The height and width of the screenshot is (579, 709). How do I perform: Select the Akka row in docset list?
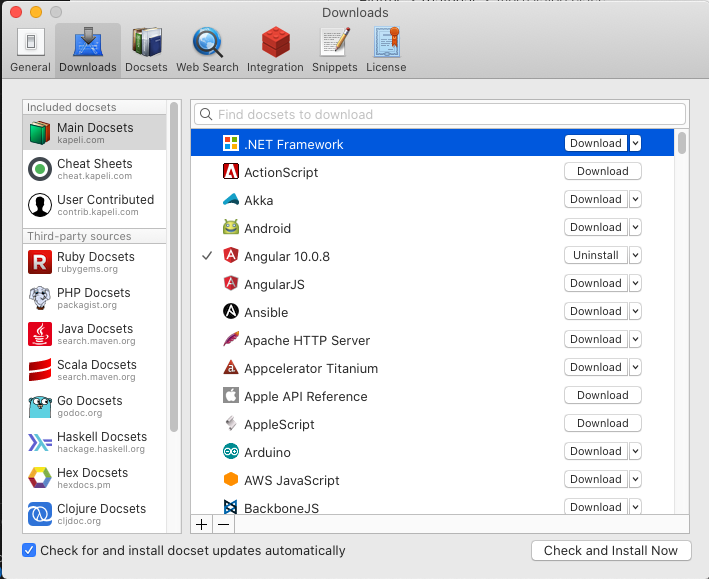(432, 199)
